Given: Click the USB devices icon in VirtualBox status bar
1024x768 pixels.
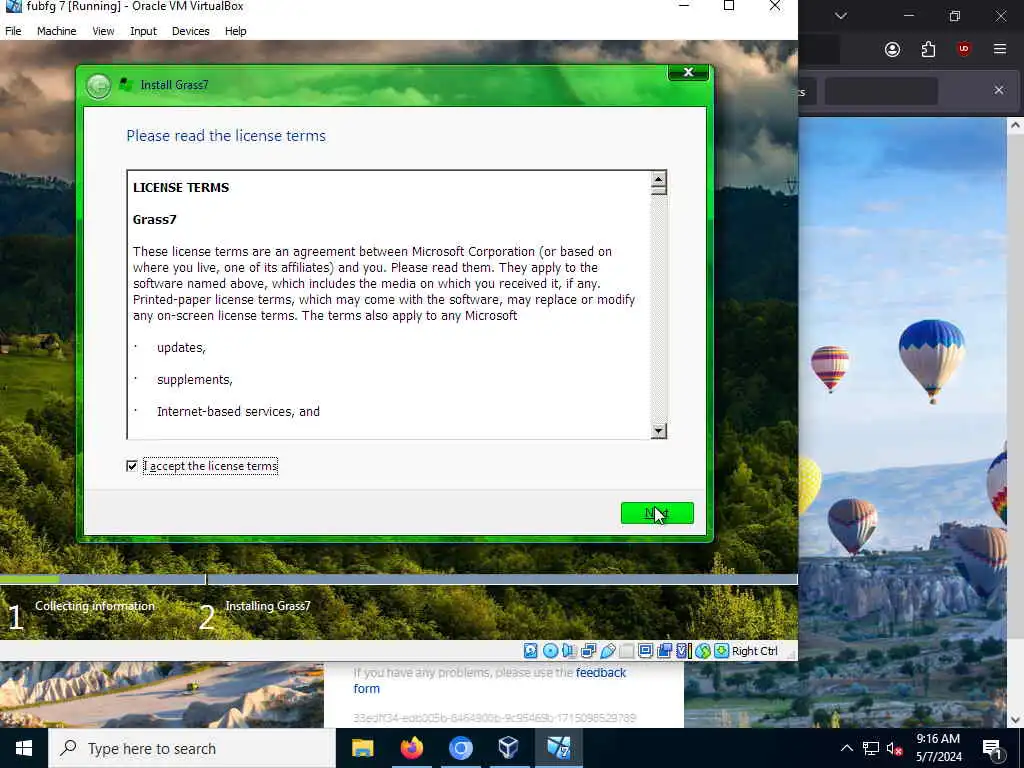Looking at the screenshot, I should [x=607, y=650].
